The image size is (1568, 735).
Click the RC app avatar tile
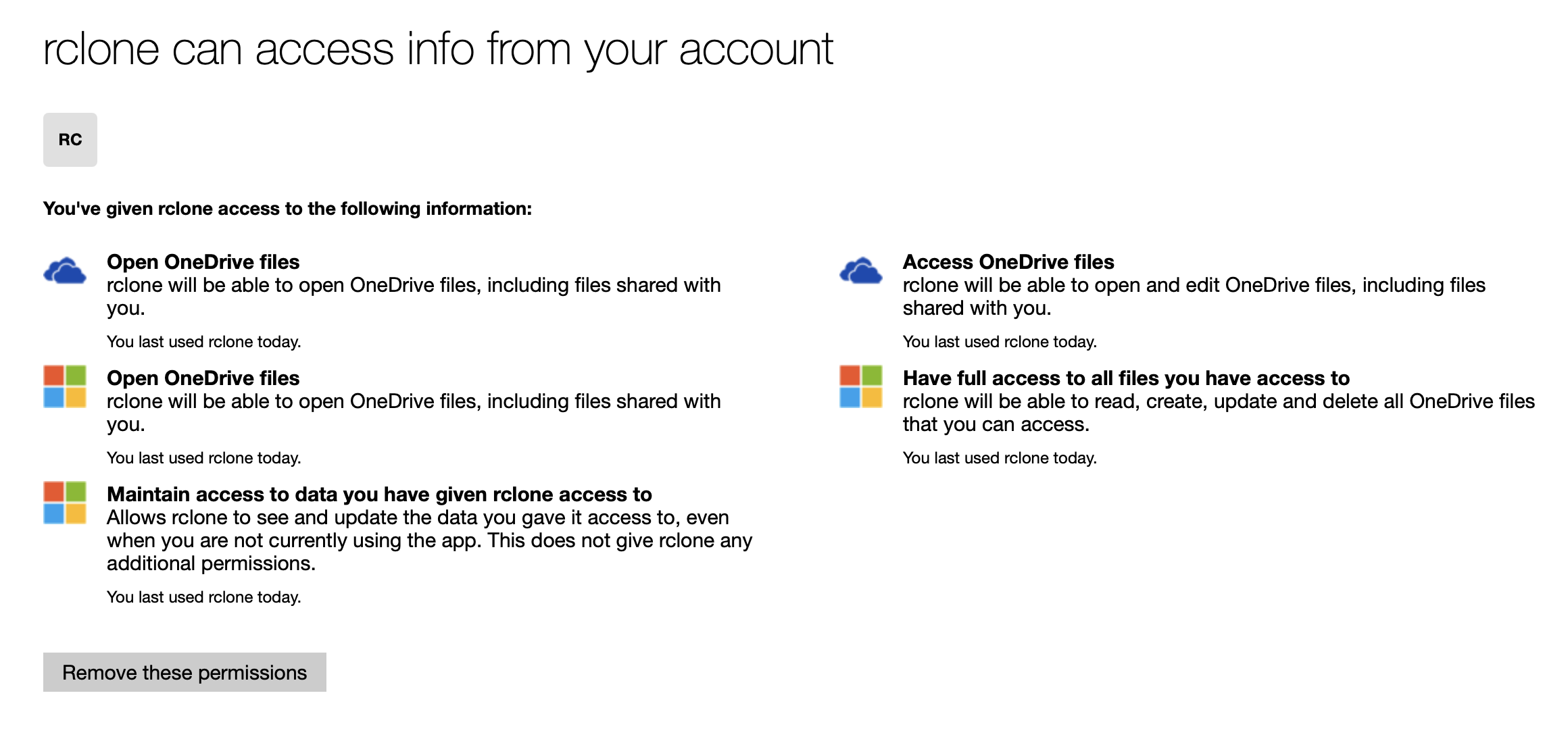click(70, 140)
